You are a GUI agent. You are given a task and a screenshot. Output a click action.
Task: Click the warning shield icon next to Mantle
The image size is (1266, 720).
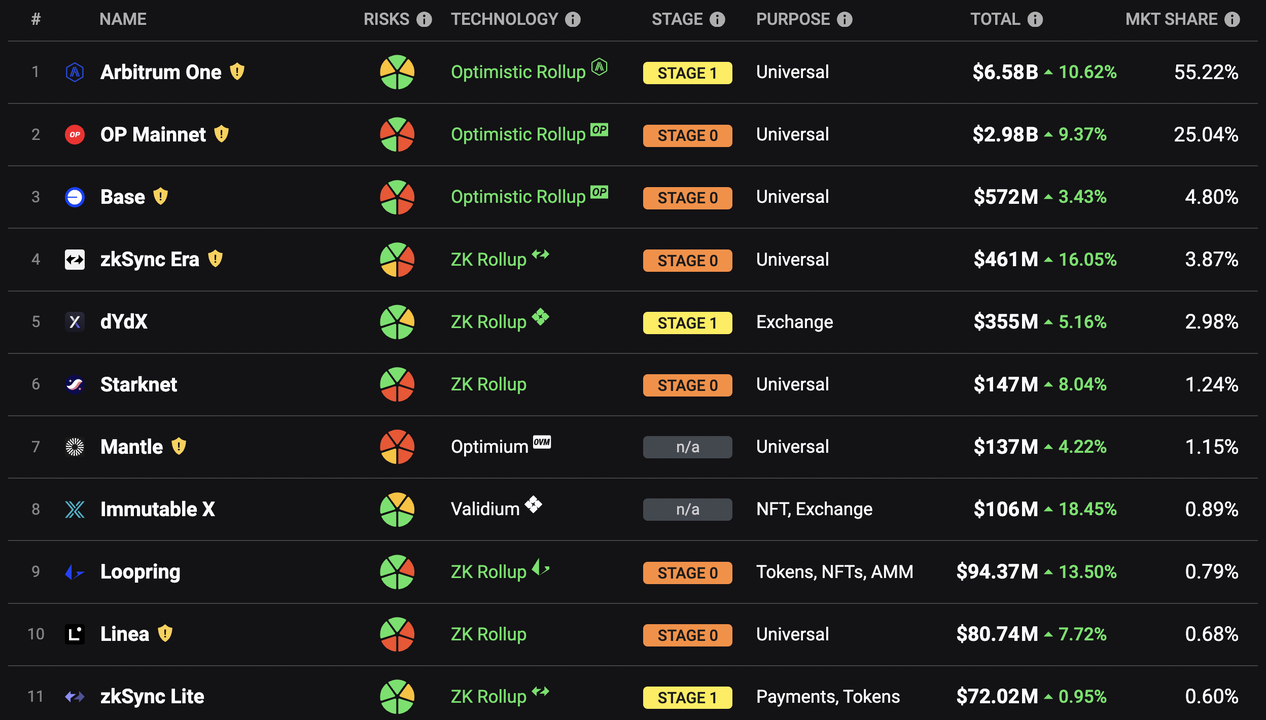pyautogui.click(x=179, y=446)
